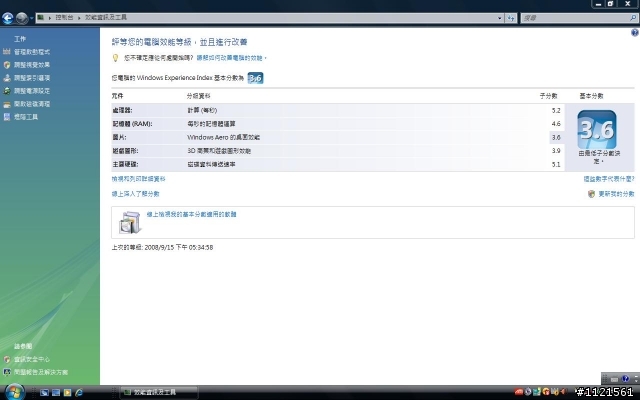Image resolution: width=640 pixels, height=400 pixels.
Task: Open the 這些數字代表什麼? link
Action: click(609, 179)
